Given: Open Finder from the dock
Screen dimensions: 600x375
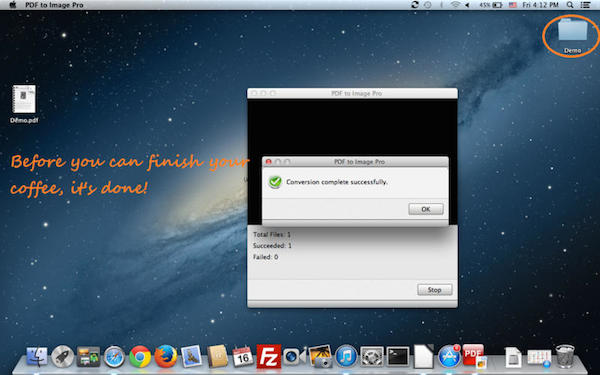Looking at the screenshot, I should point(37,357).
